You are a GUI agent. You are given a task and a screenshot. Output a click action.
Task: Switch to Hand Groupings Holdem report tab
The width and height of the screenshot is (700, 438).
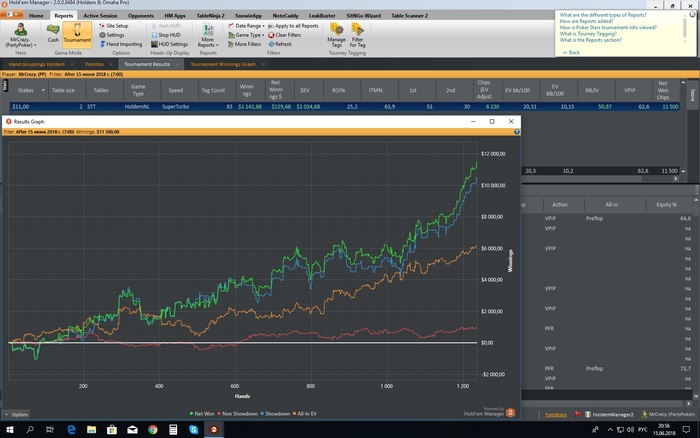point(36,64)
